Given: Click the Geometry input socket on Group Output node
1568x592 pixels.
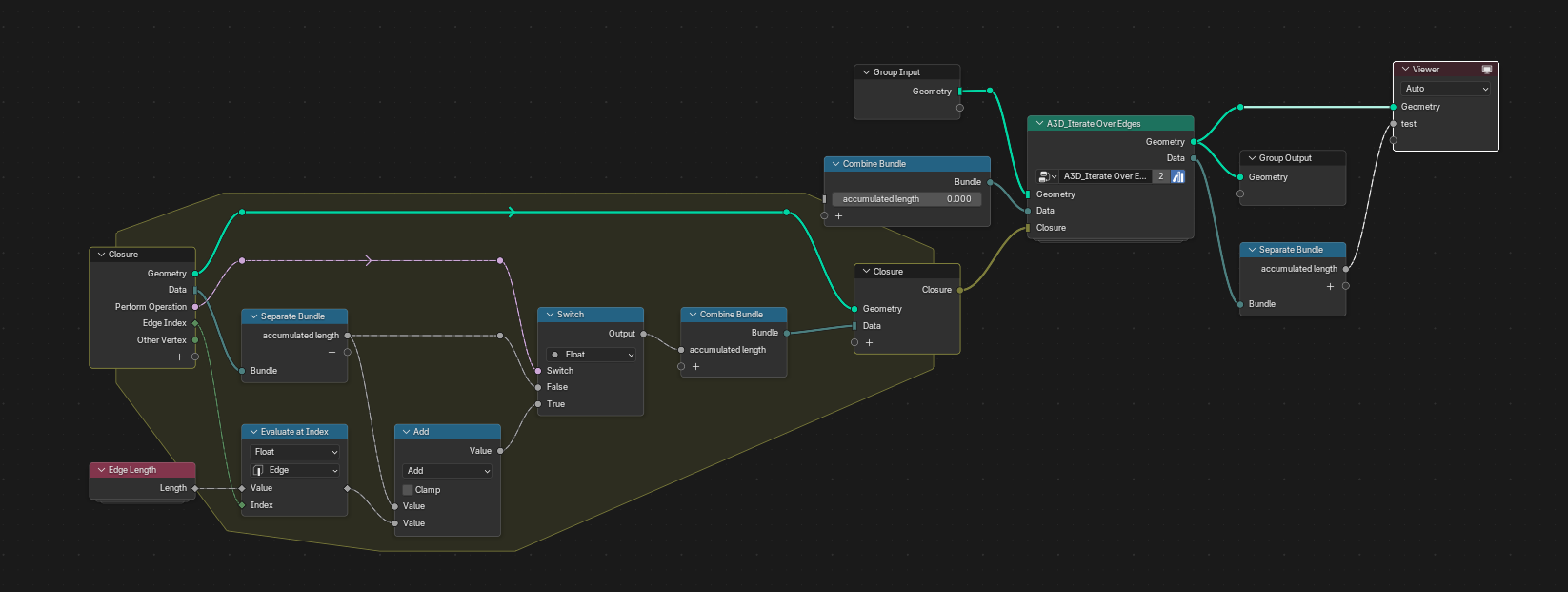Looking at the screenshot, I should click(1240, 177).
